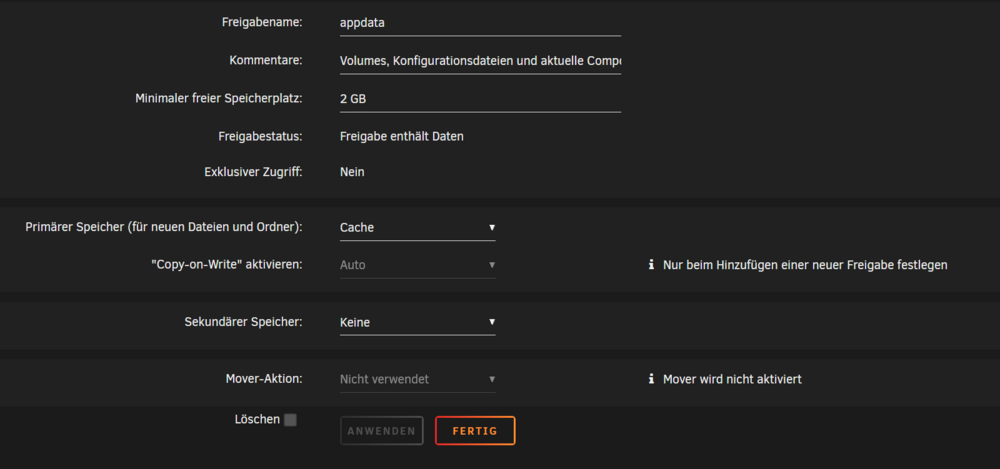Click the text Freigabe enthält Daten
Image resolution: width=1000 pixels, height=469 pixels.
coord(402,137)
